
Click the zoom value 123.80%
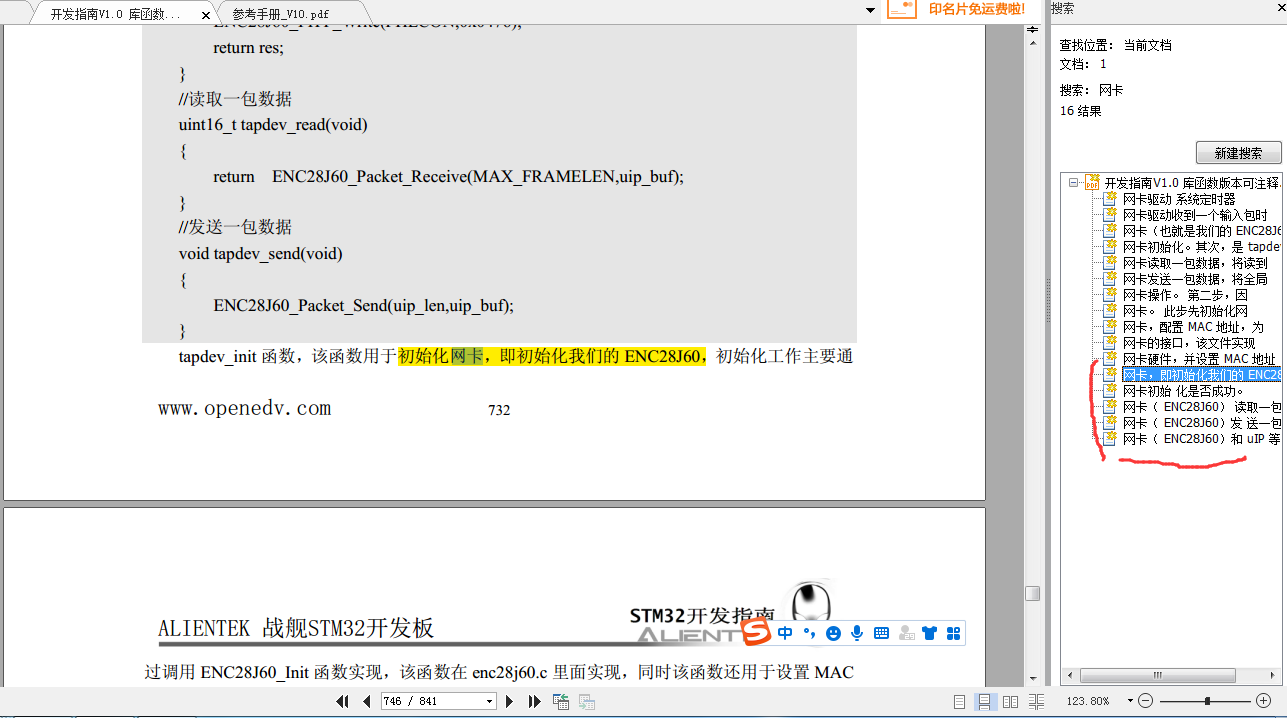point(1090,702)
